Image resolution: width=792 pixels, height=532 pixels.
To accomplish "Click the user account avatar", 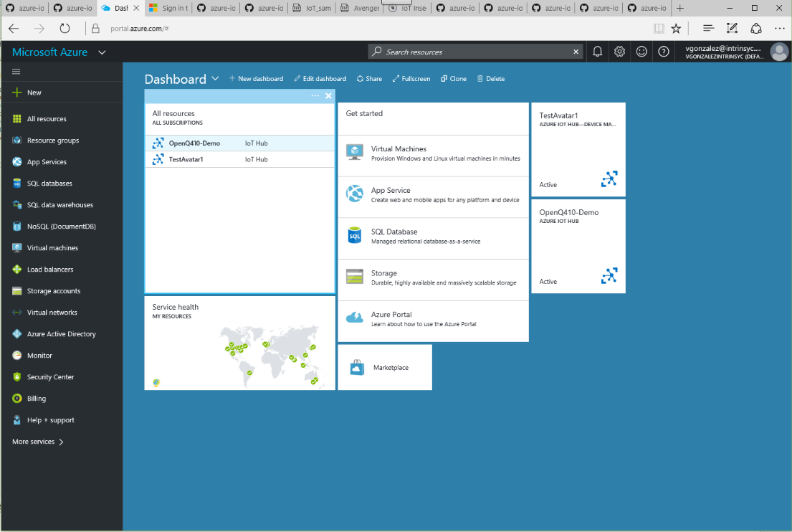I will tap(779, 52).
